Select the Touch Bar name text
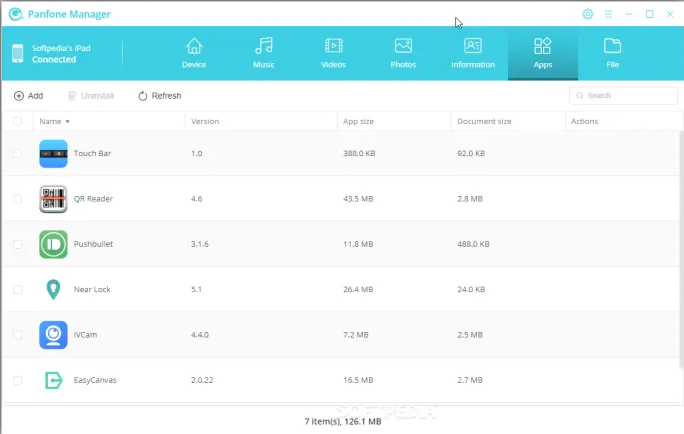This screenshot has height=434, width=684. (x=92, y=153)
